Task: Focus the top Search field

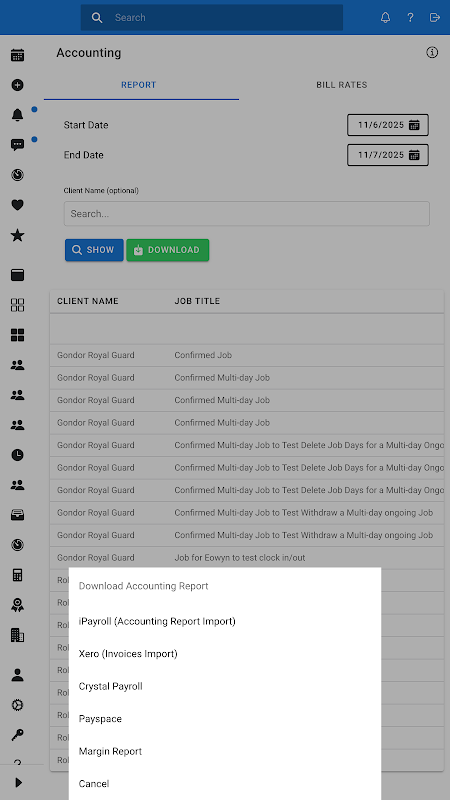Action: (212, 17)
